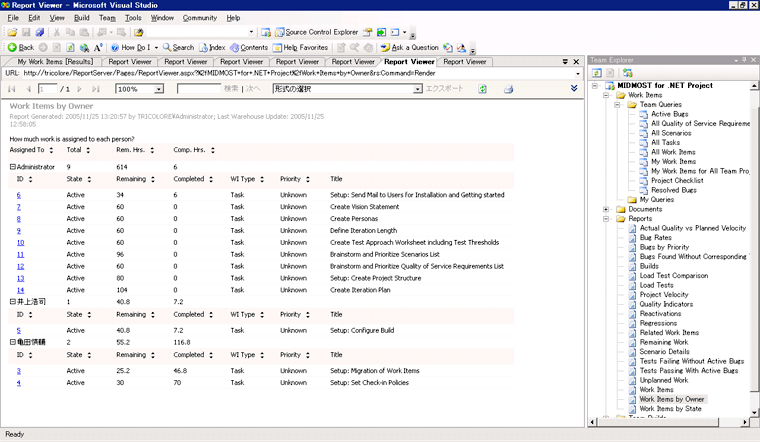Close the active Report Viewer document tab

click(x=576, y=62)
